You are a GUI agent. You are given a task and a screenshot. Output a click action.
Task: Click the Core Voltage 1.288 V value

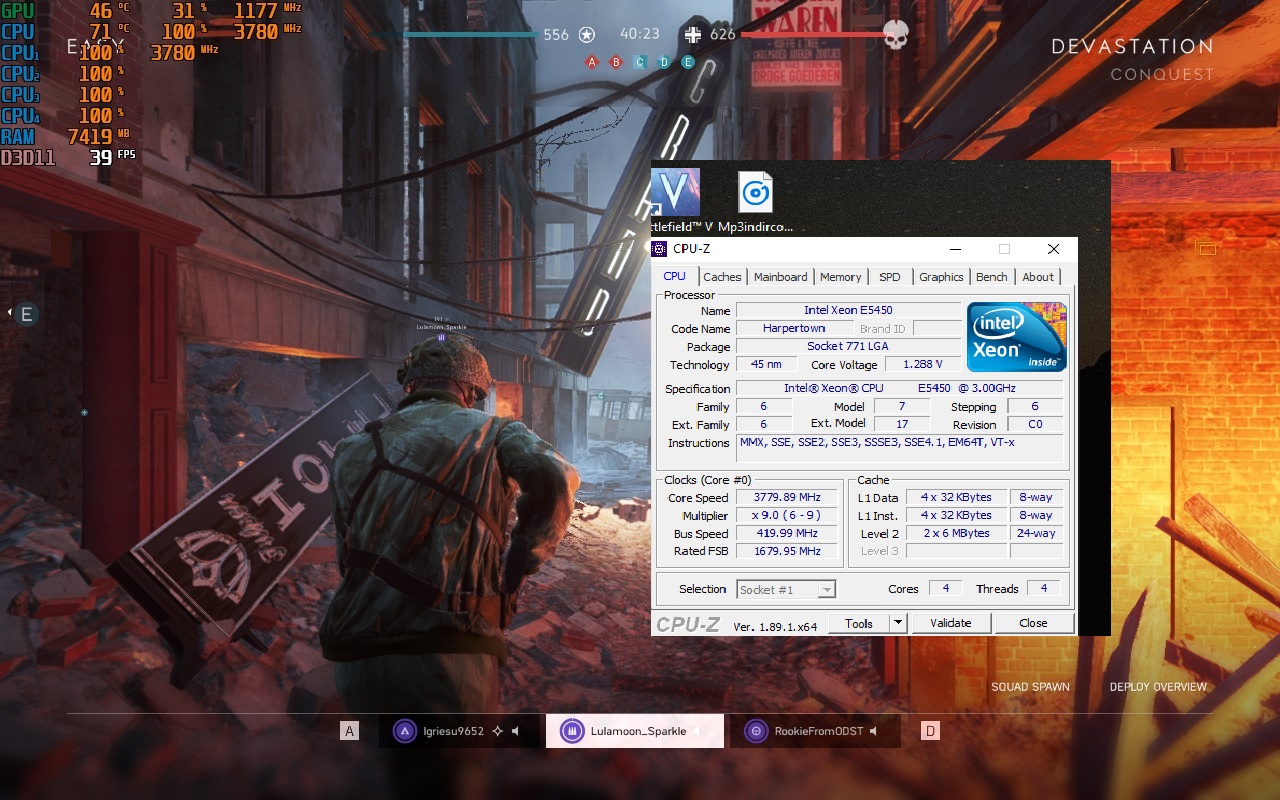pyautogui.click(x=922, y=364)
